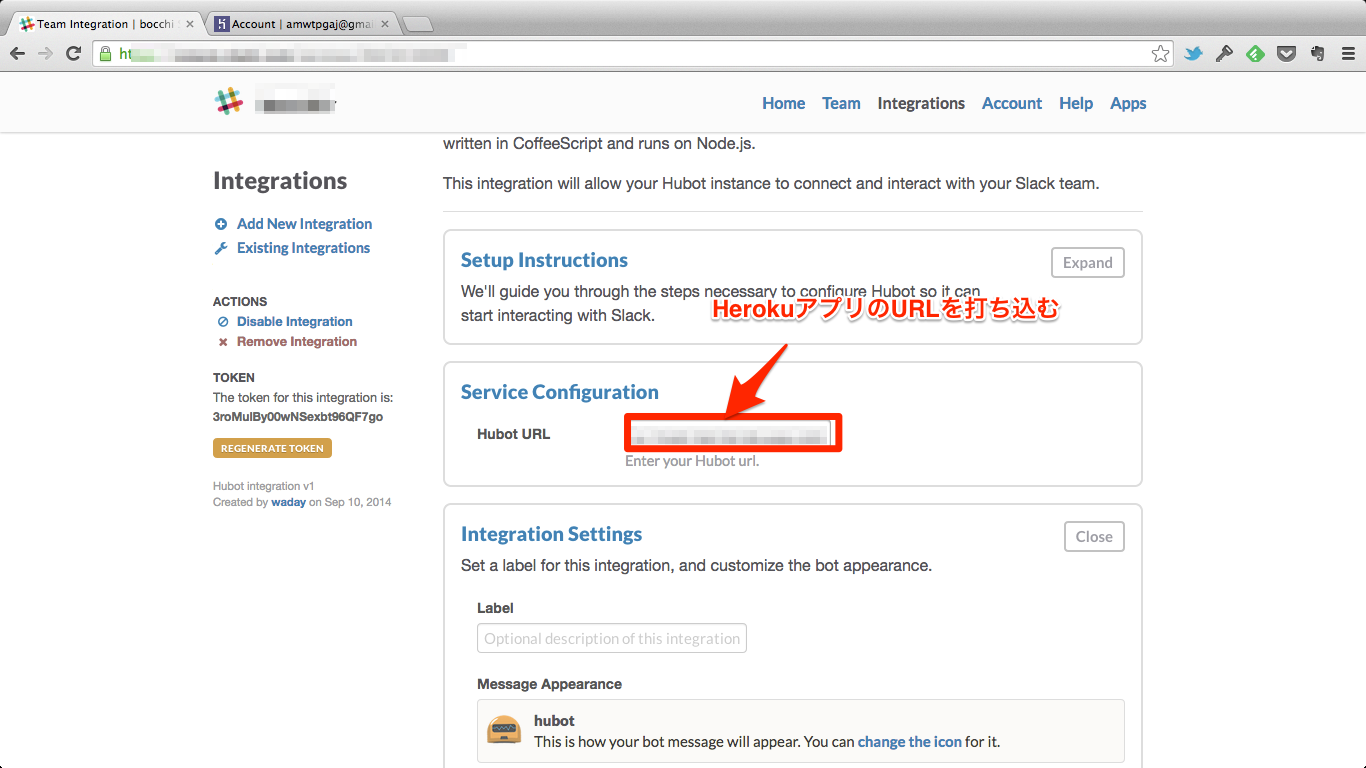Click the Disable Integration action
Screen dimensions: 1366x768
pyautogui.click(x=295, y=322)
